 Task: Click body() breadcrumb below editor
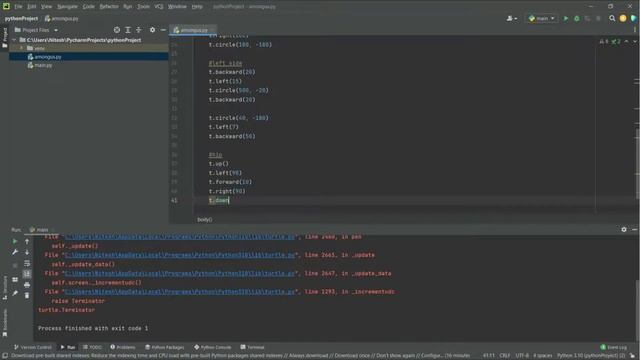(204, 220)
